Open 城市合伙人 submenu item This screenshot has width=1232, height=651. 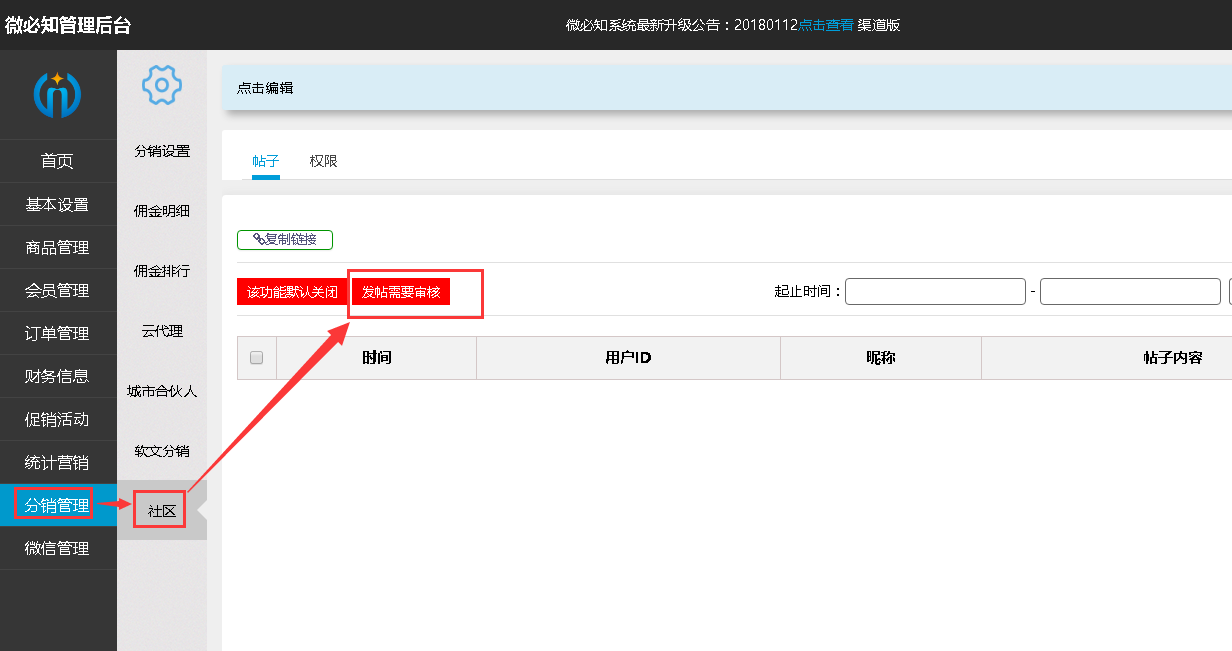(162, 391)
